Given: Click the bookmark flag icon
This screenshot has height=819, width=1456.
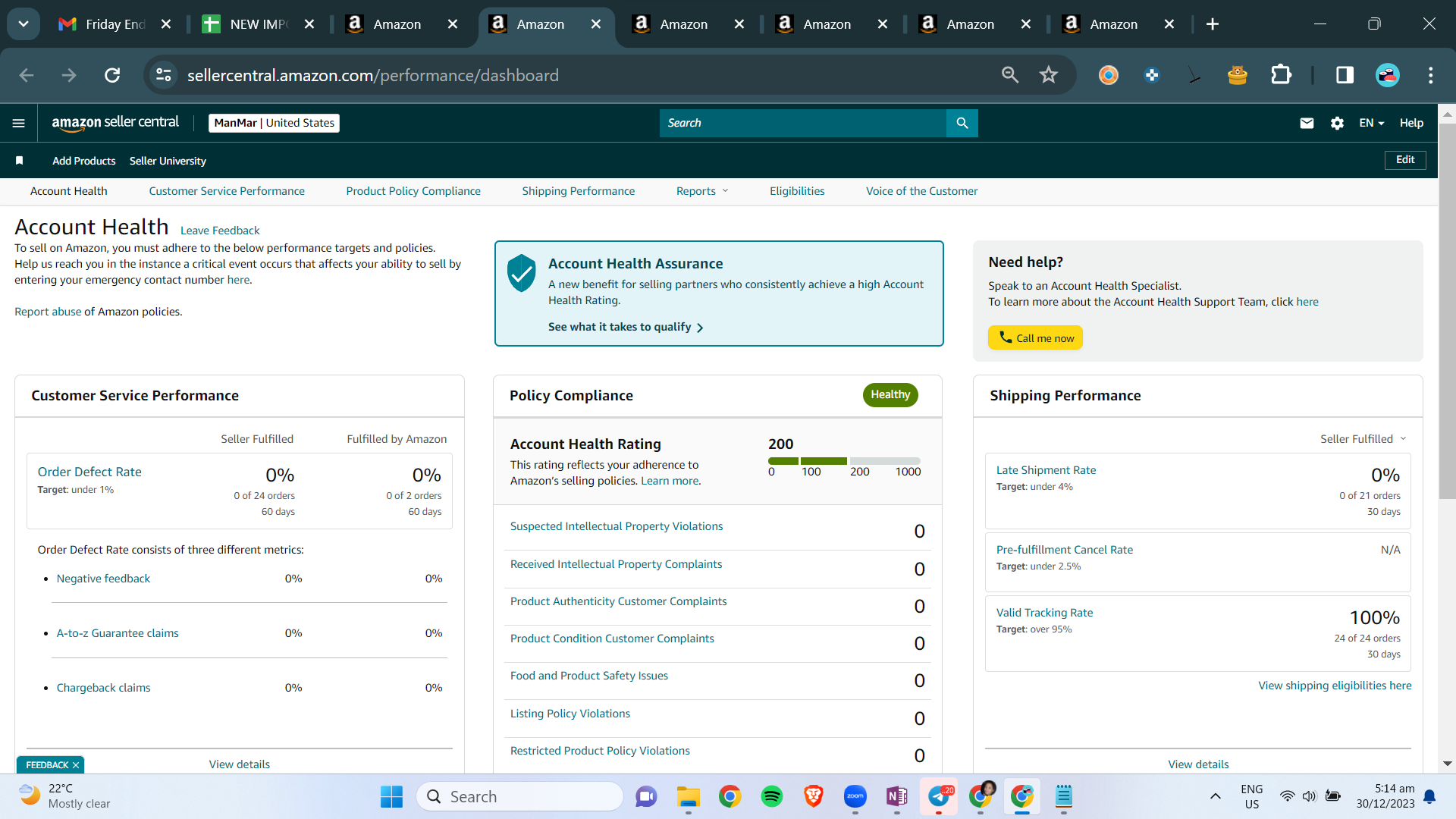Looking at the screenshot, I should point(20,161).
